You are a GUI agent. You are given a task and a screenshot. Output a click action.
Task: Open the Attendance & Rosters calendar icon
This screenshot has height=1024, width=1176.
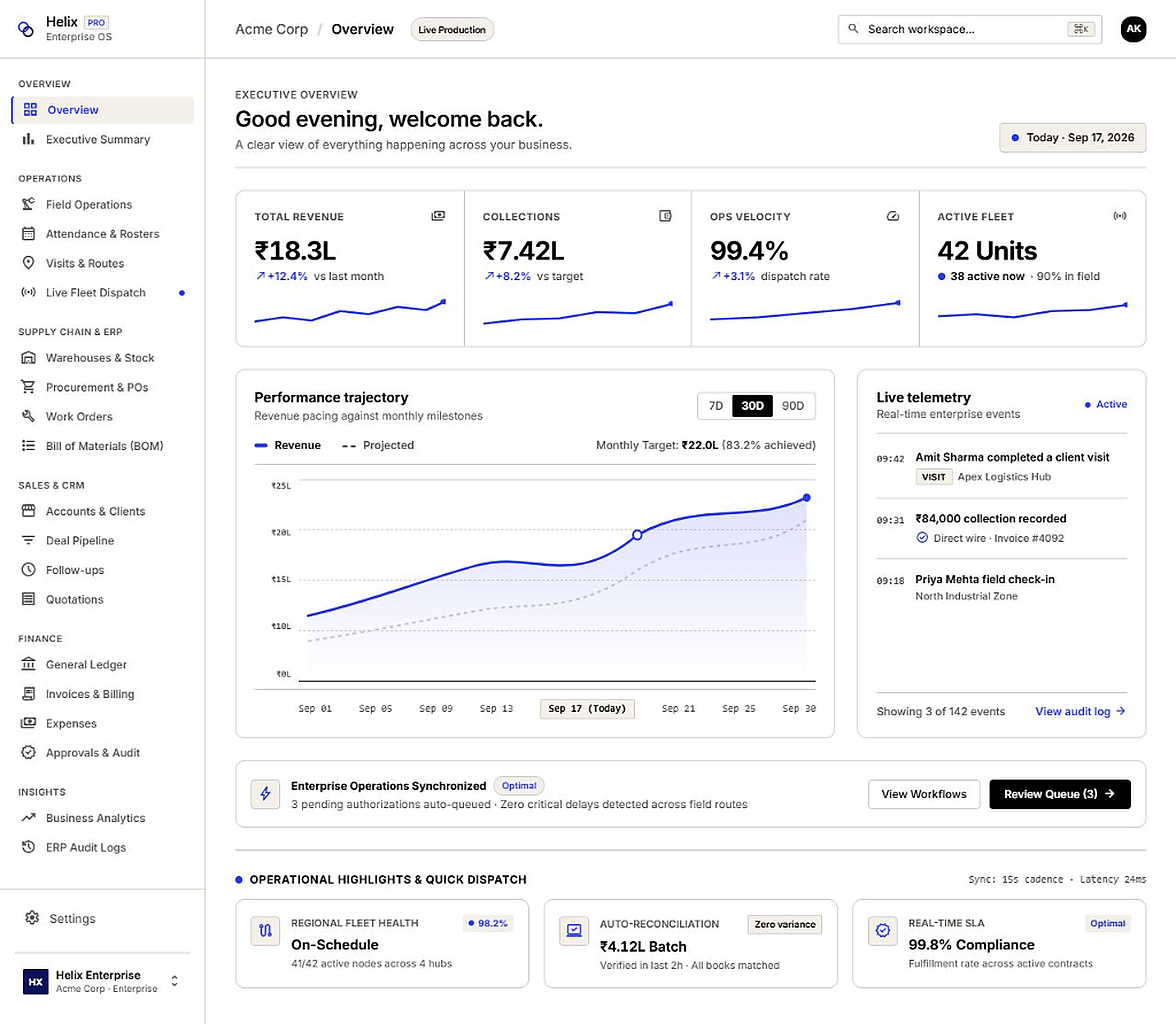pyautogui.click(x=28, y=234)
